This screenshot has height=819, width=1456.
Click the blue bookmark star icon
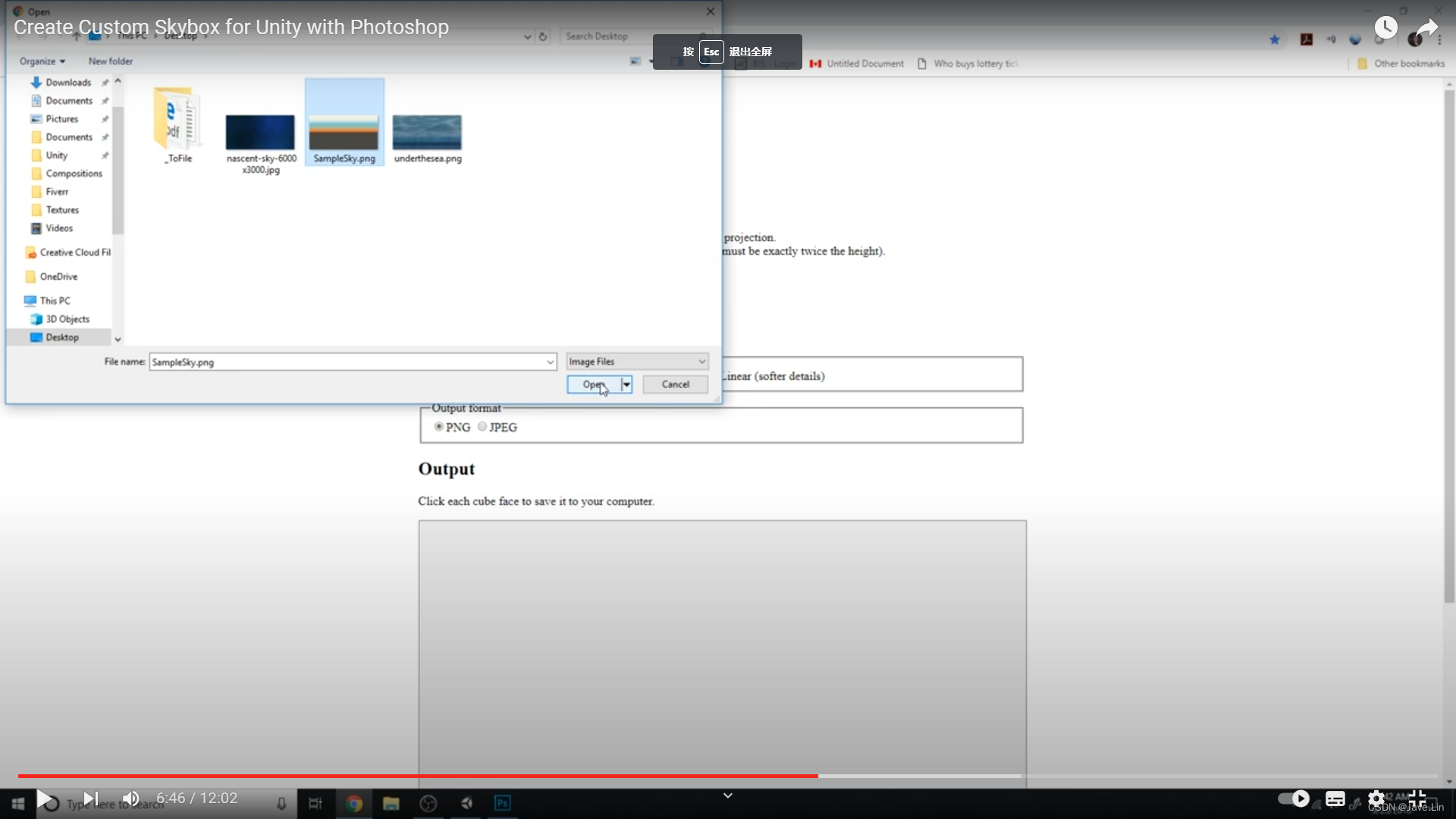coord(1275,39)
